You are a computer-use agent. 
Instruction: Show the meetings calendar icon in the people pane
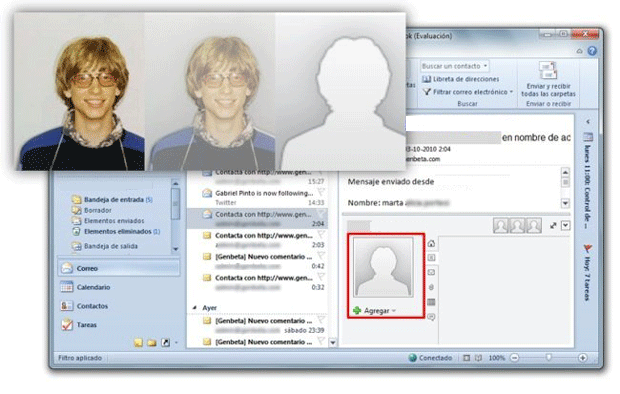pyautogui.click(x=431, y=302)
